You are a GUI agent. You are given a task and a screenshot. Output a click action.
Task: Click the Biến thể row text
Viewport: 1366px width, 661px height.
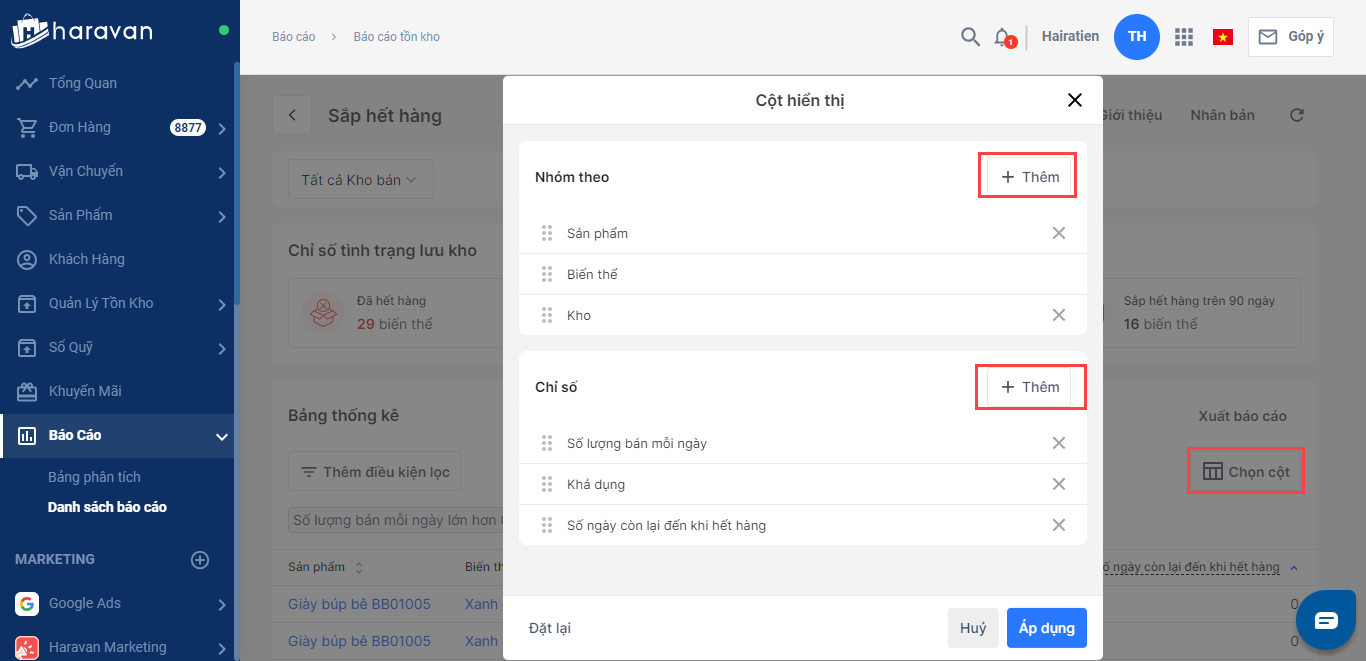coord(592,274)
